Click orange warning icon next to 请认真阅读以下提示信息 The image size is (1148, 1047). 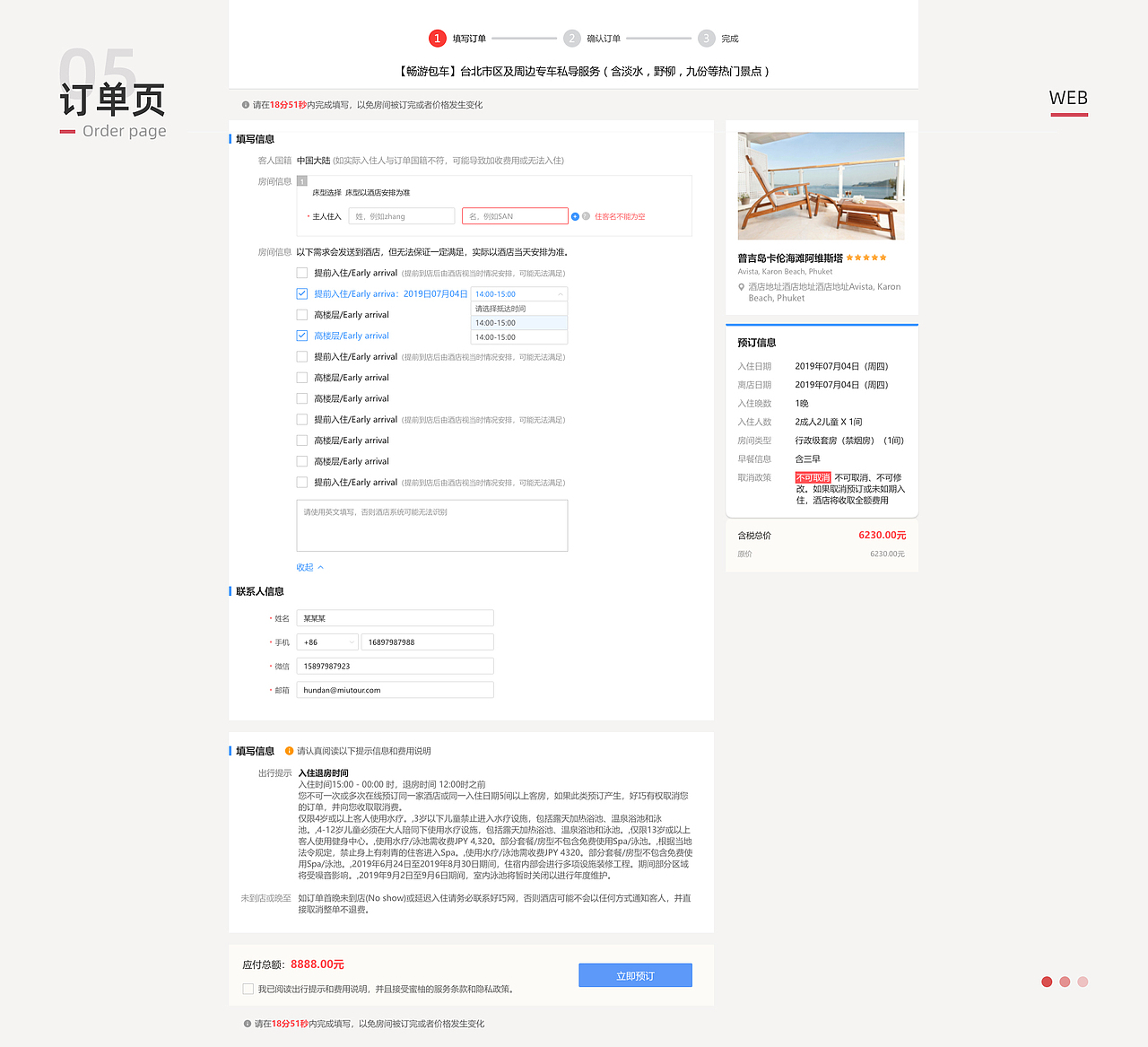tap(289, 751)
